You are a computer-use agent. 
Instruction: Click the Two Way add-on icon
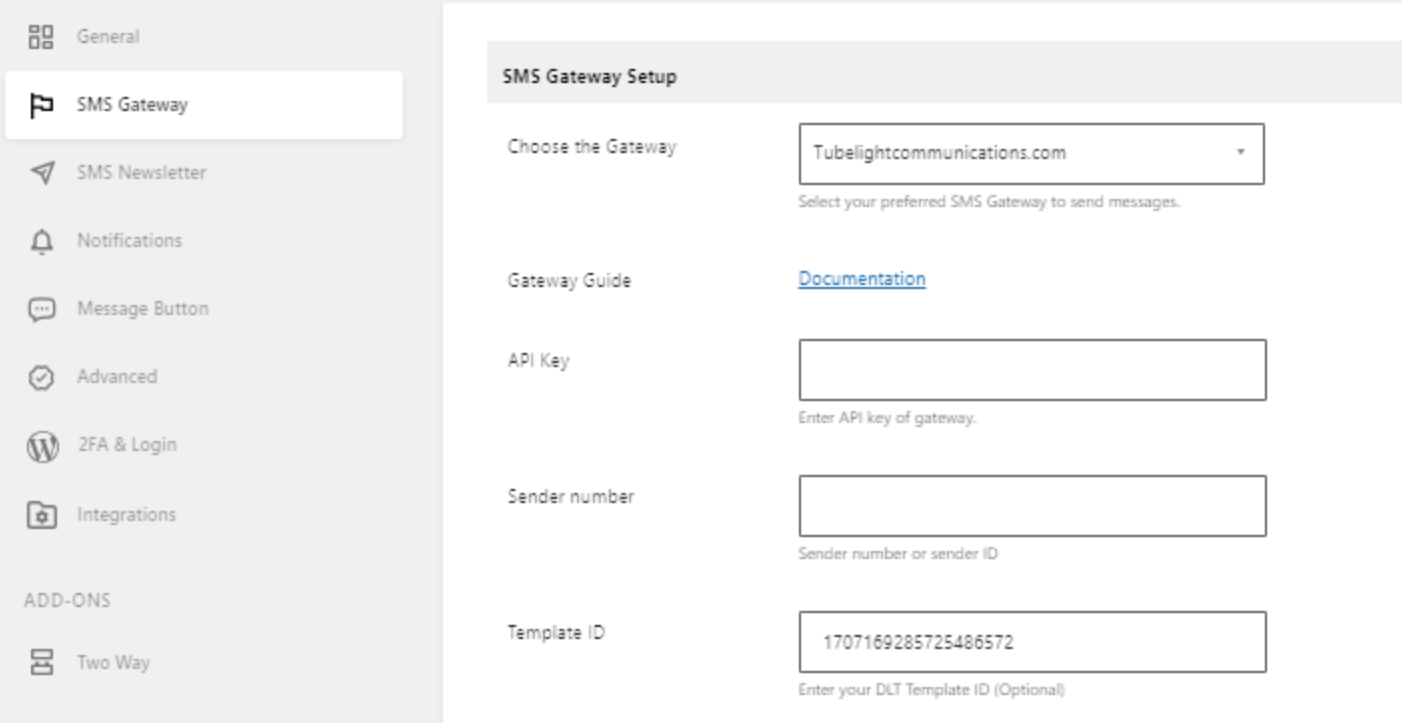click(x=41, y=662)
